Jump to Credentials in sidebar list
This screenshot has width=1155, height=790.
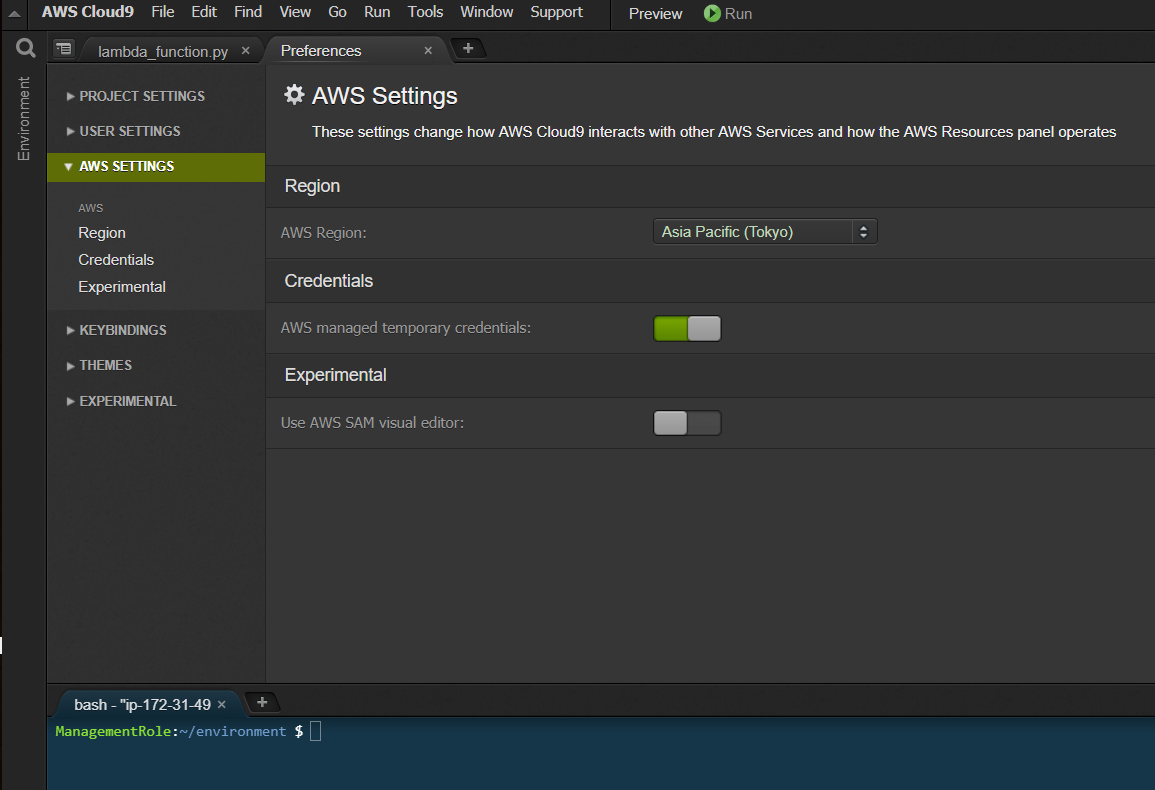tap(116, 259)
